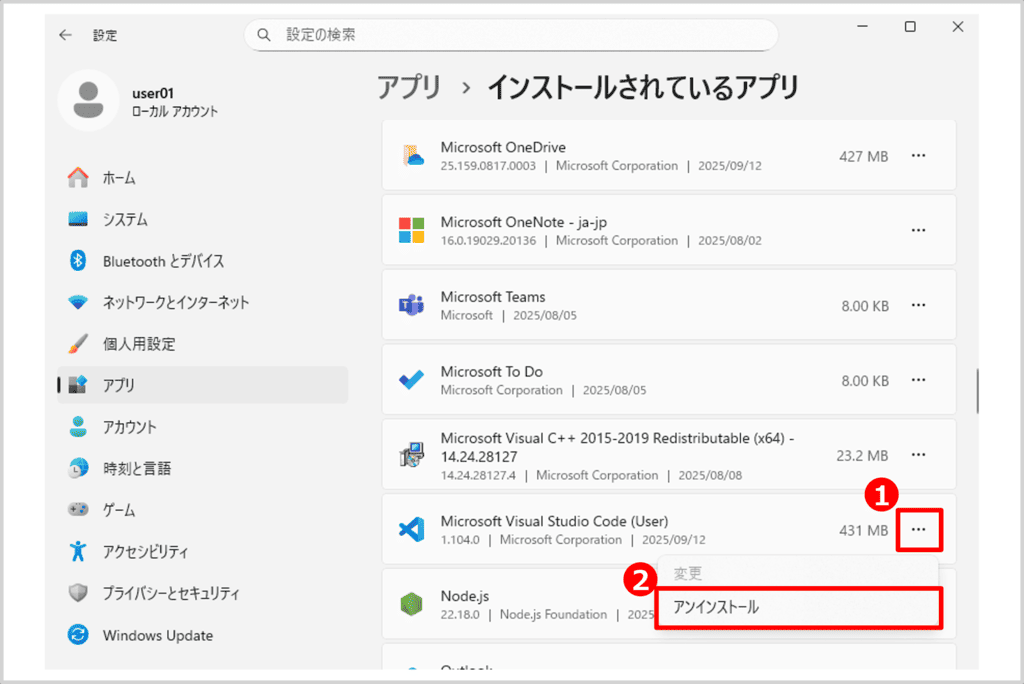1024x684 pixels.
Task: Click the Visual C++ Redistributable installer icon
Action: pos(411,455)
